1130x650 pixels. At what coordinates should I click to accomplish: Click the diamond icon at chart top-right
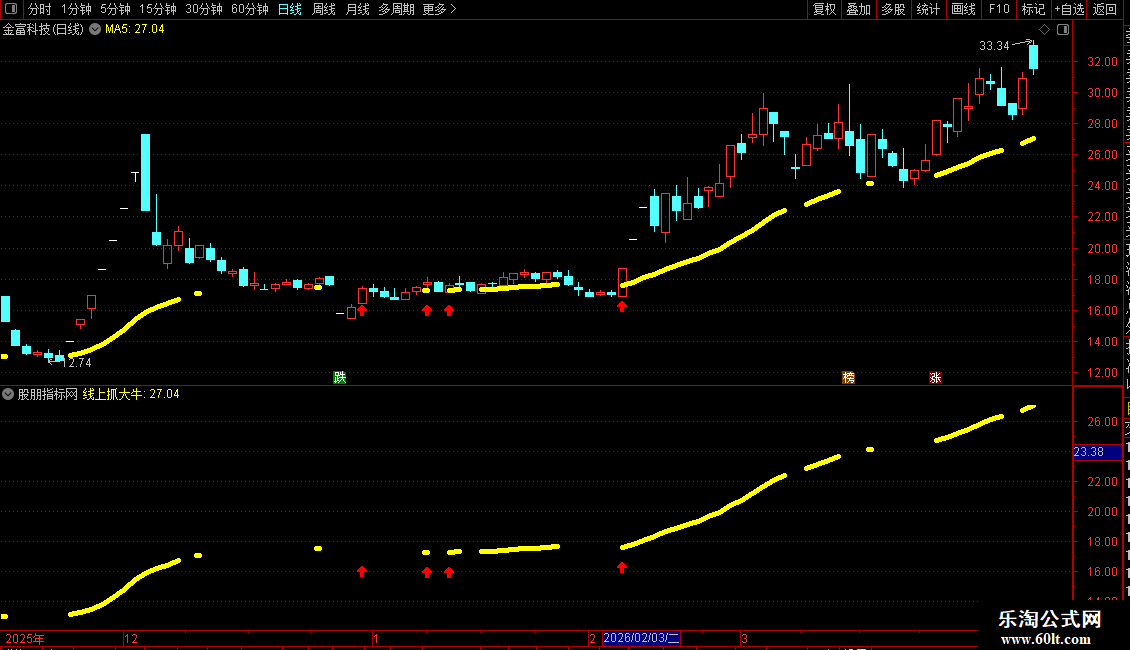pyautogui.click(x=1044, y=30)
